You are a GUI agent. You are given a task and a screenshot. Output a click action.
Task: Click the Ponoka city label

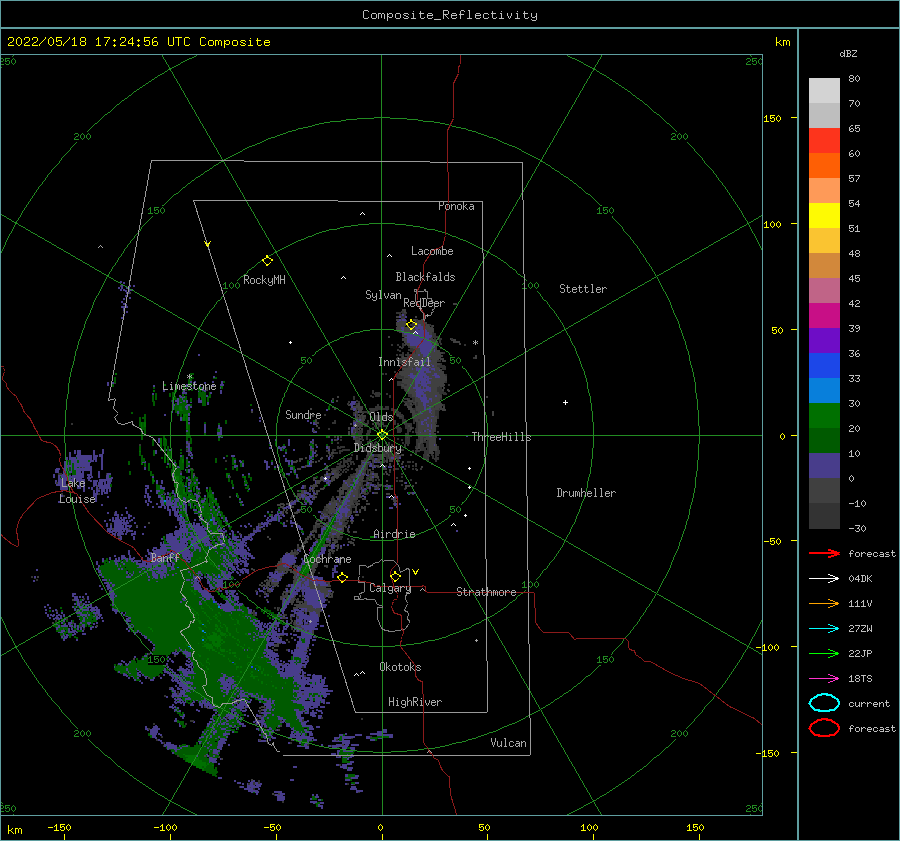[x=456, y=206]
